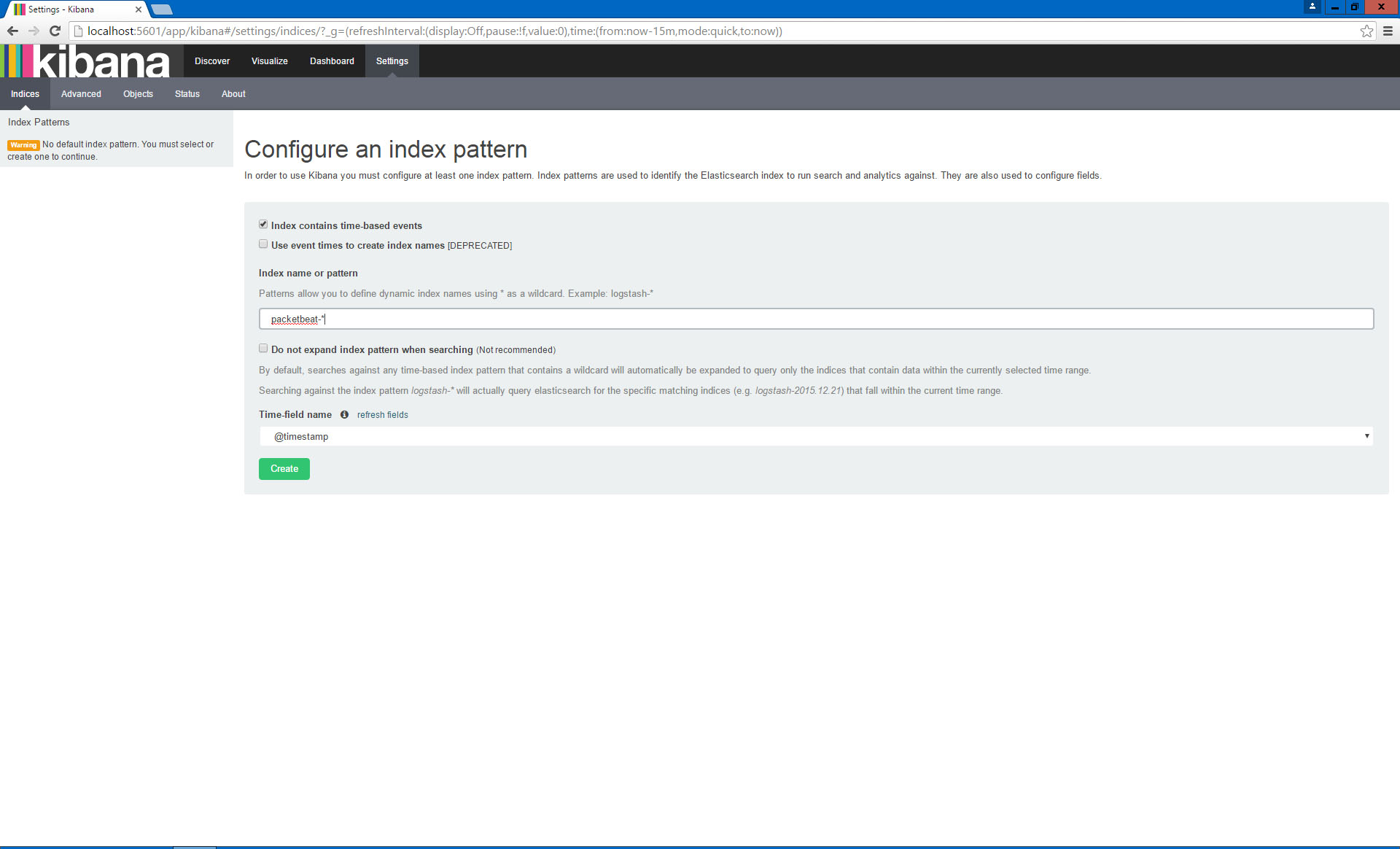Click the browser forward arrow
This screenshot has width=1400, height=849.
(34, 31)
